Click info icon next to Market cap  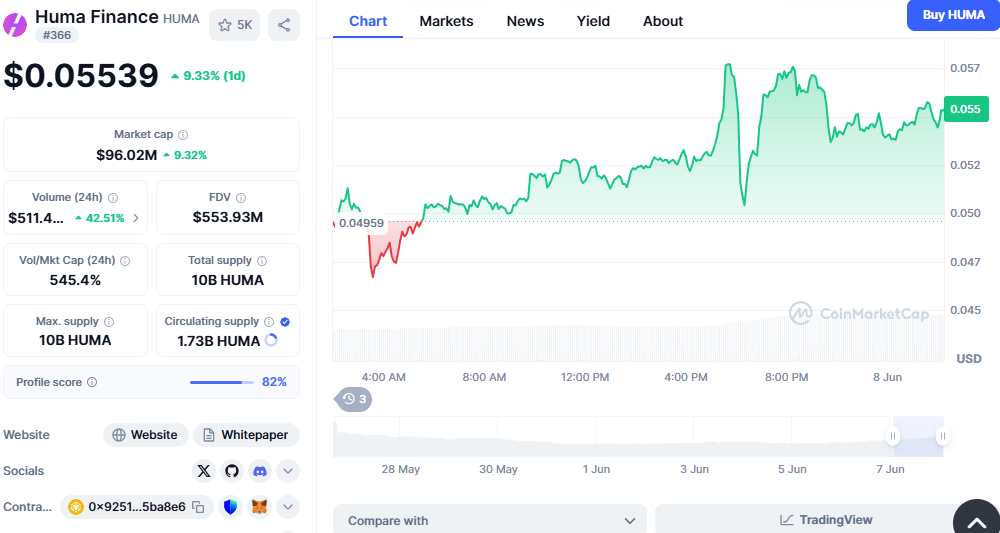[183, 135]
